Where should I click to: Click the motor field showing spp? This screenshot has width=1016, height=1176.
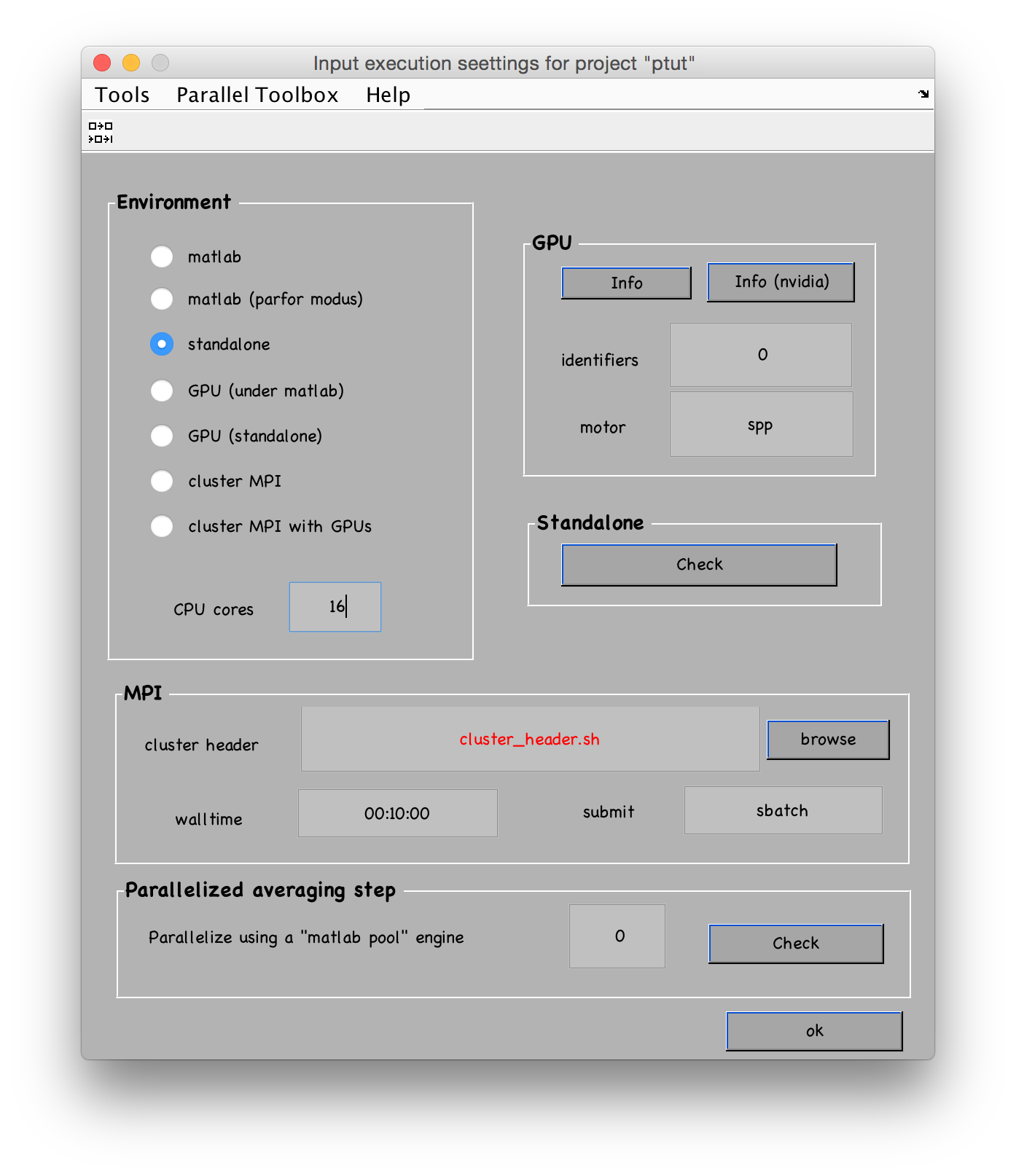click(x=761, y=424)
